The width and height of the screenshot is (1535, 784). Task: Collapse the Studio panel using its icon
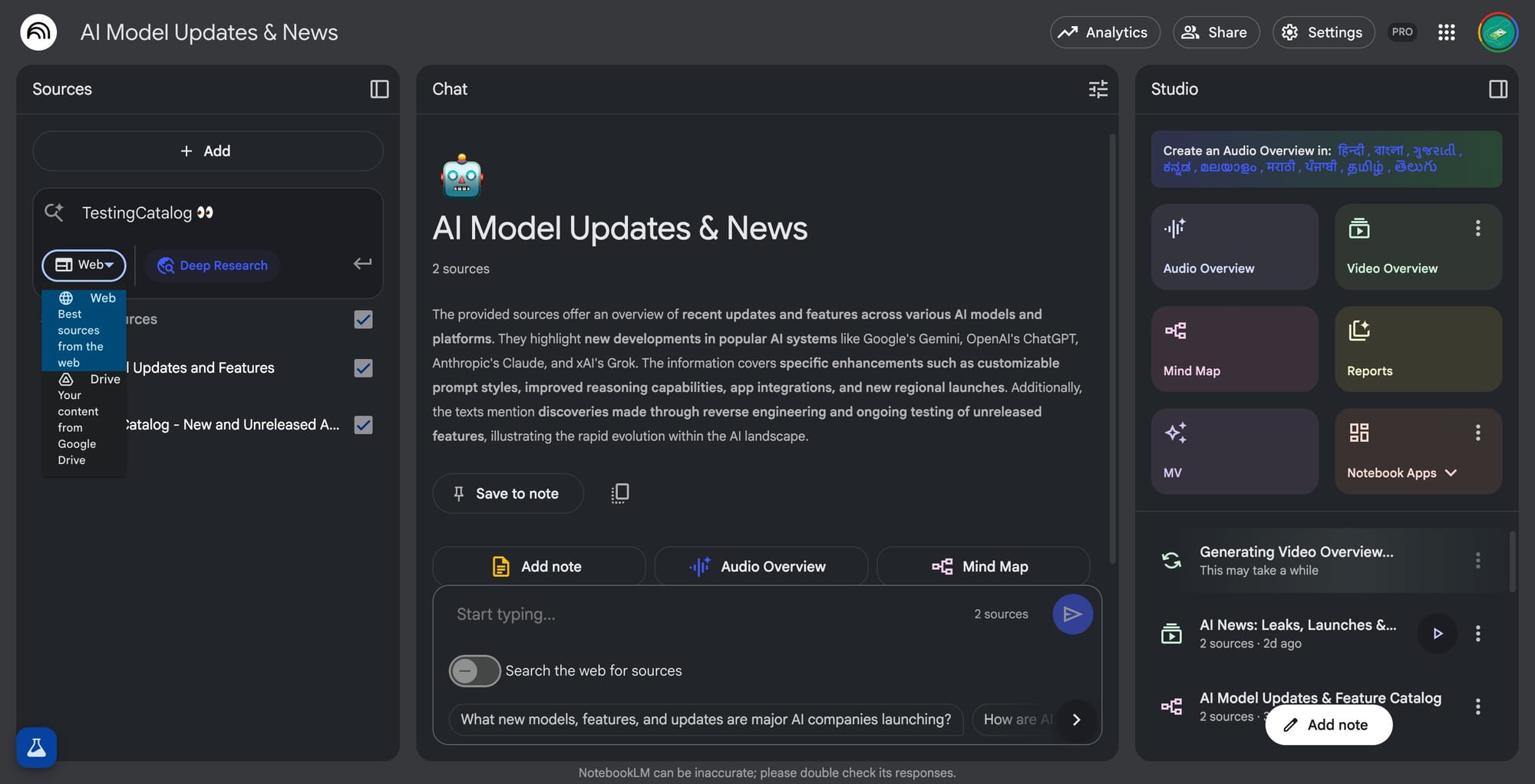1497,89
